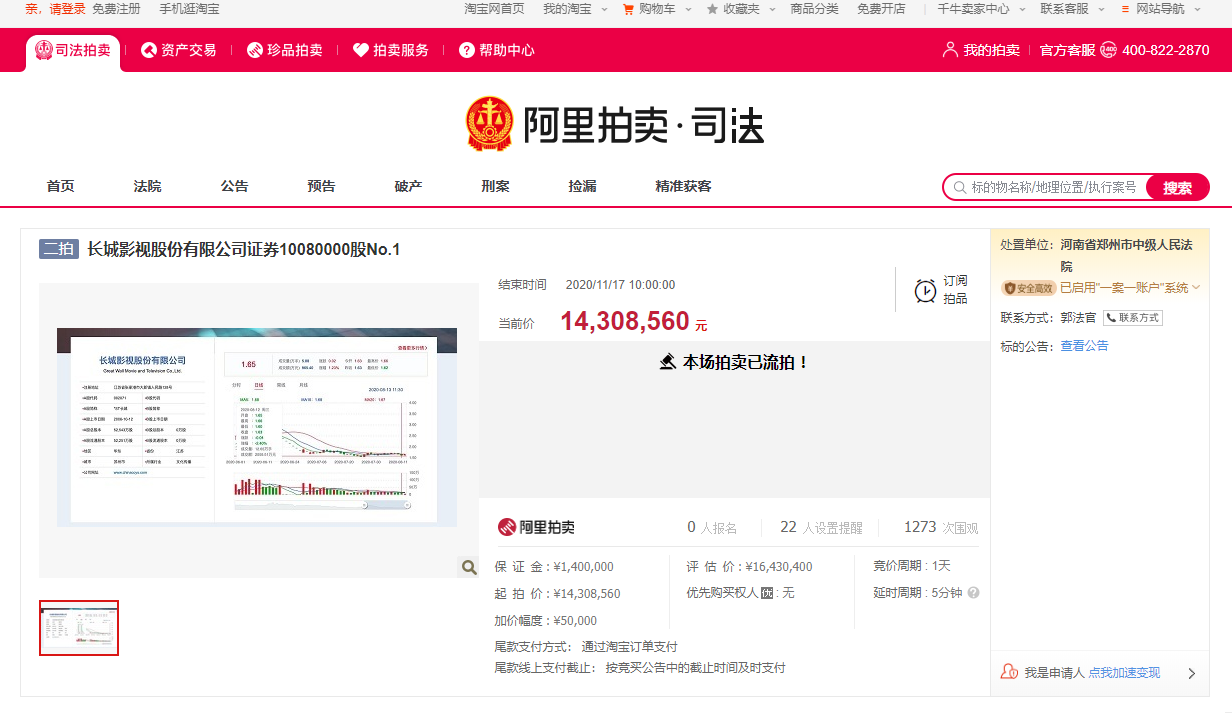Click the 1273 次围观 view count
Image resolution: width=1232 pixels, height=713 pixels.
[x=941, y=527]
